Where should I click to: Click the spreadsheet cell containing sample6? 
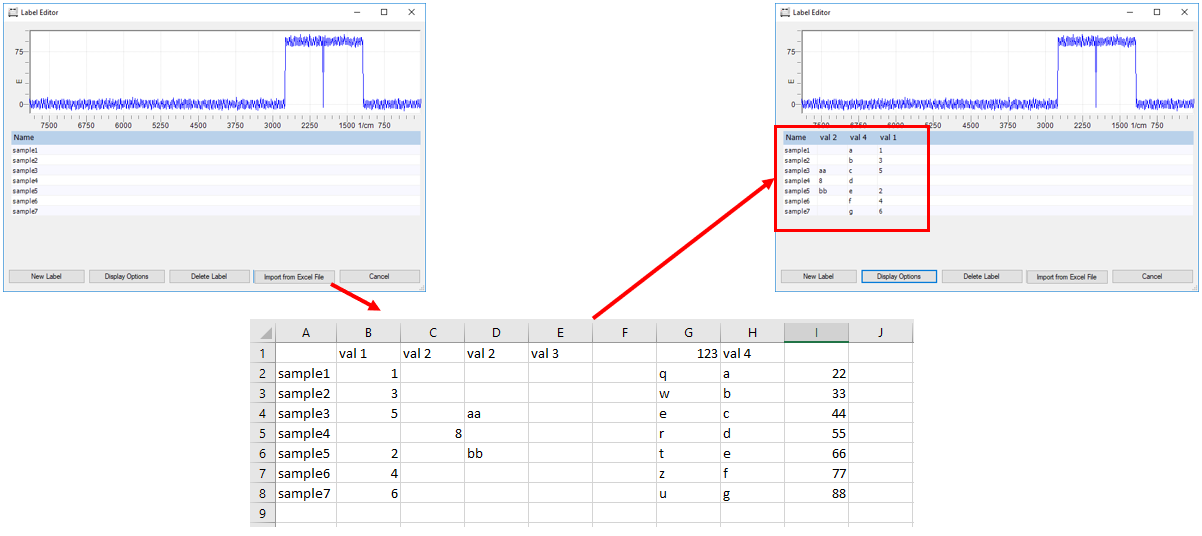point(305,473)
